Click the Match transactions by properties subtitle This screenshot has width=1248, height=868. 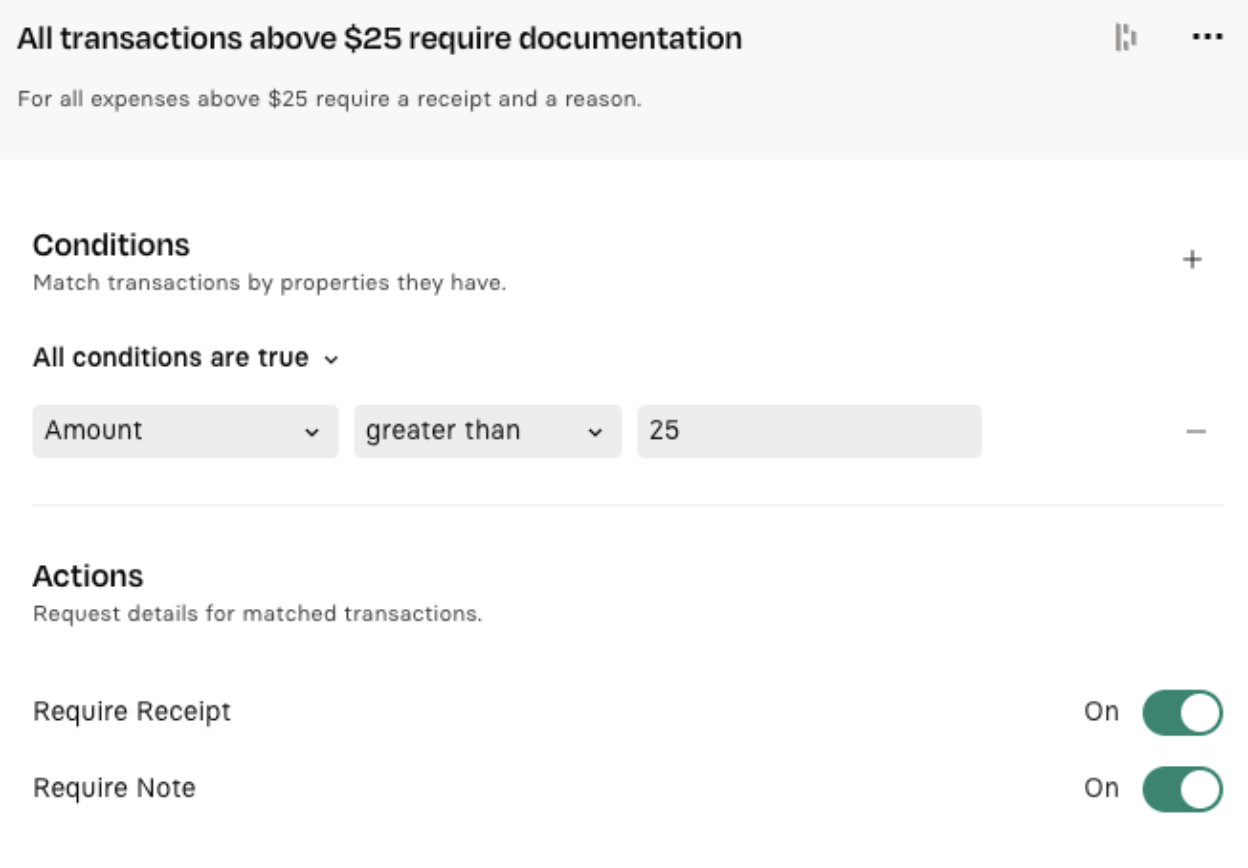pos(270,283)
